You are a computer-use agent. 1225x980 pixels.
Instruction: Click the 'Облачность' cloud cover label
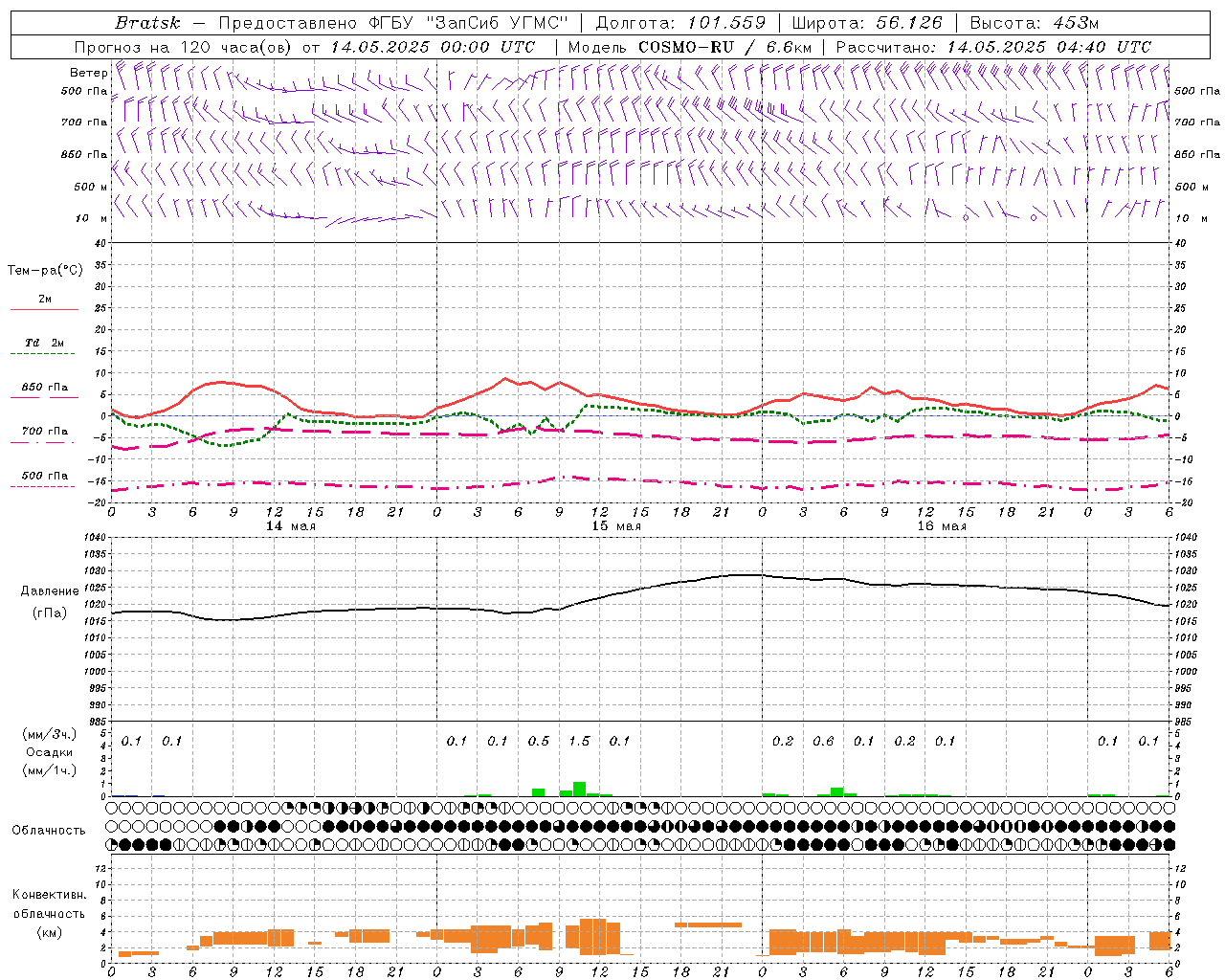(x=49, y=831)
